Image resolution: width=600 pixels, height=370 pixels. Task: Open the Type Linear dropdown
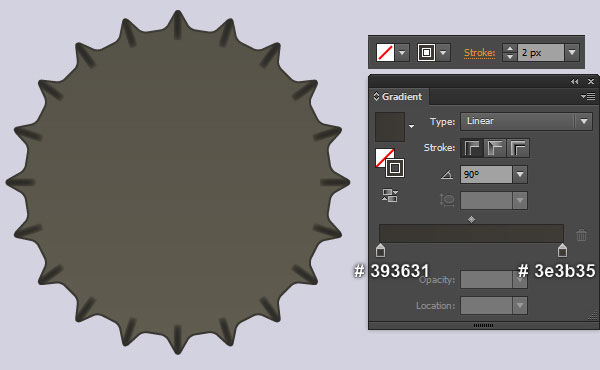(526, 121)
